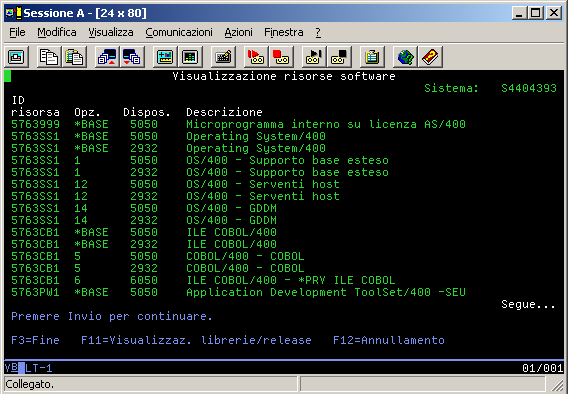568x394 pixels.
Task: Select 5763SS1 row 'OS/400 - GDDM' with 2932
Action: pos(144,220)
